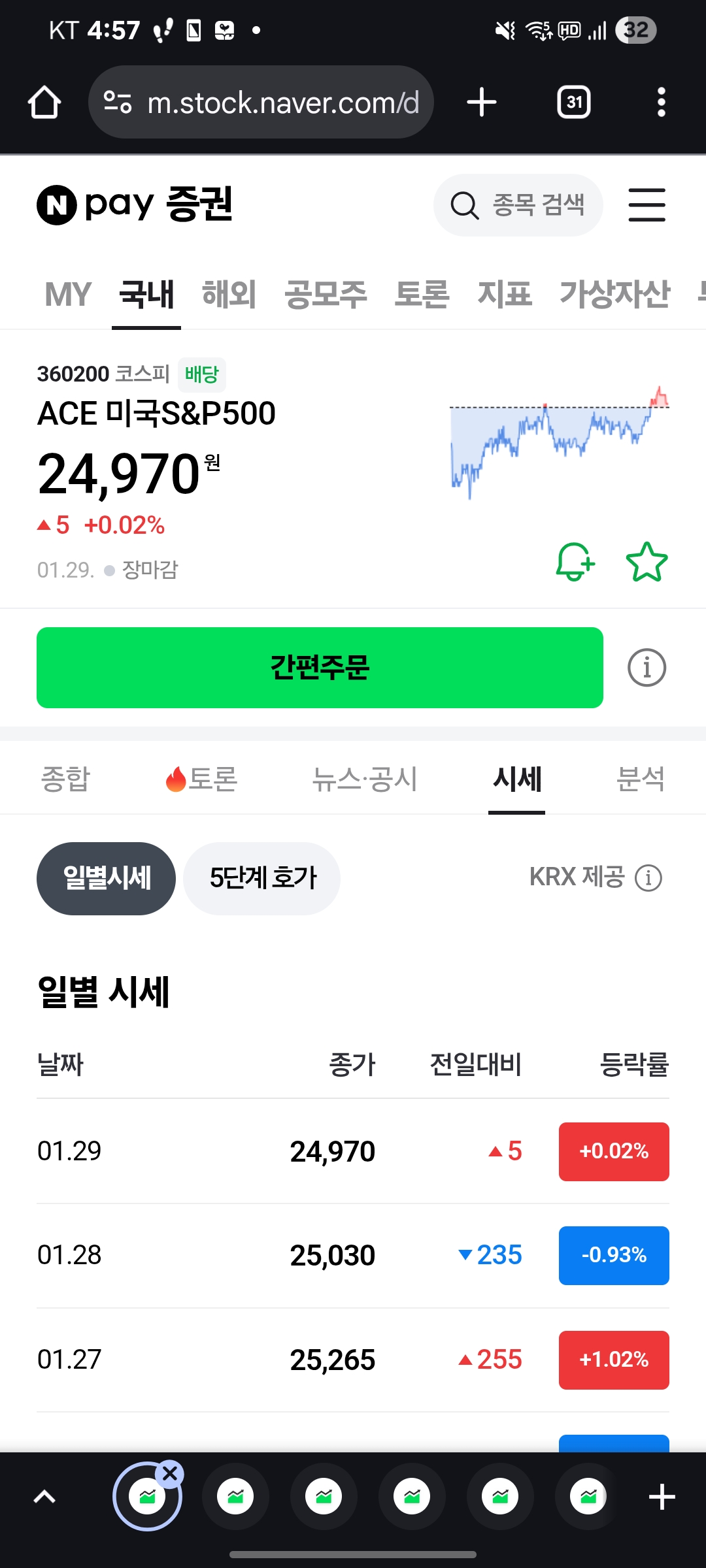Open the site settings icon in address bar
Image resolution: width=706 pixels, height=1568 pixels.
118,103
